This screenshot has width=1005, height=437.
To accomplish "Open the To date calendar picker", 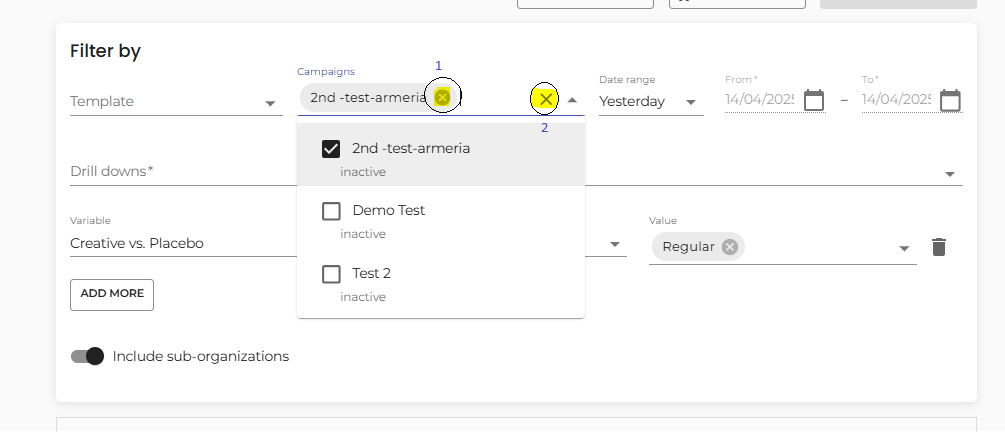I will pos(950,100).
